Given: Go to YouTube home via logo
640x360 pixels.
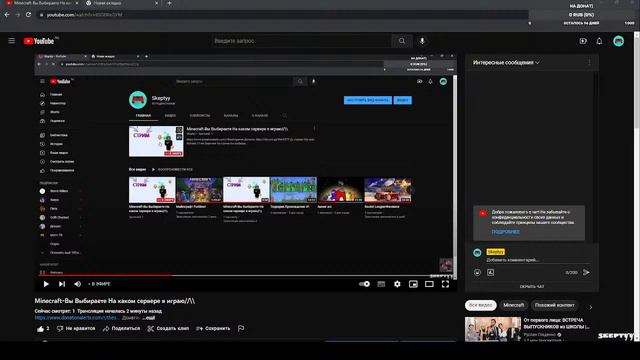Looking at the screenshot, I should [39, 41].
